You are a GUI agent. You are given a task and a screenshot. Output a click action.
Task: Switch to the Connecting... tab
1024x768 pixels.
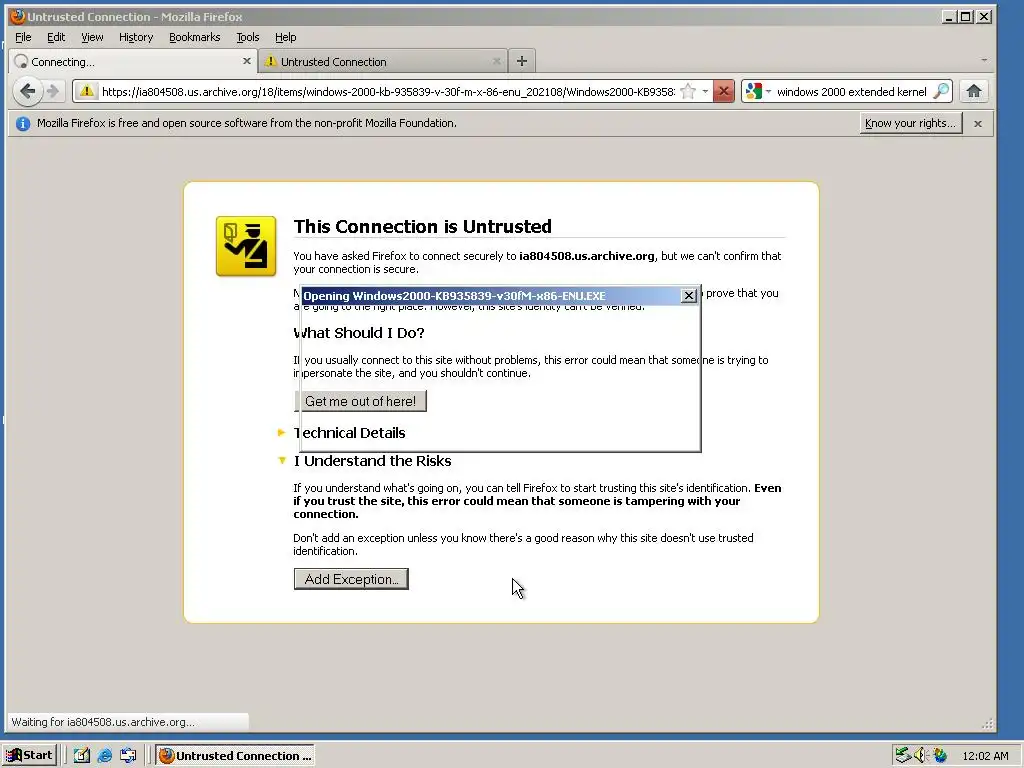point(133,61)
